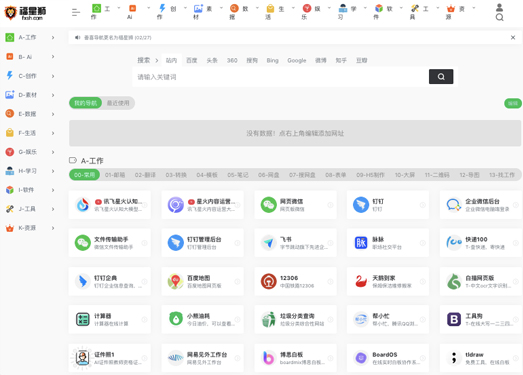Select the 06-网盘 category tab
Image resolution: width=523 pixels, height=375 pixels.
coord(269,175)
